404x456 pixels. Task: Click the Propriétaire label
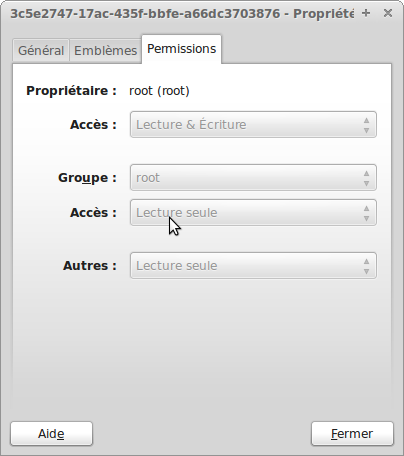(x=71, y=91)
